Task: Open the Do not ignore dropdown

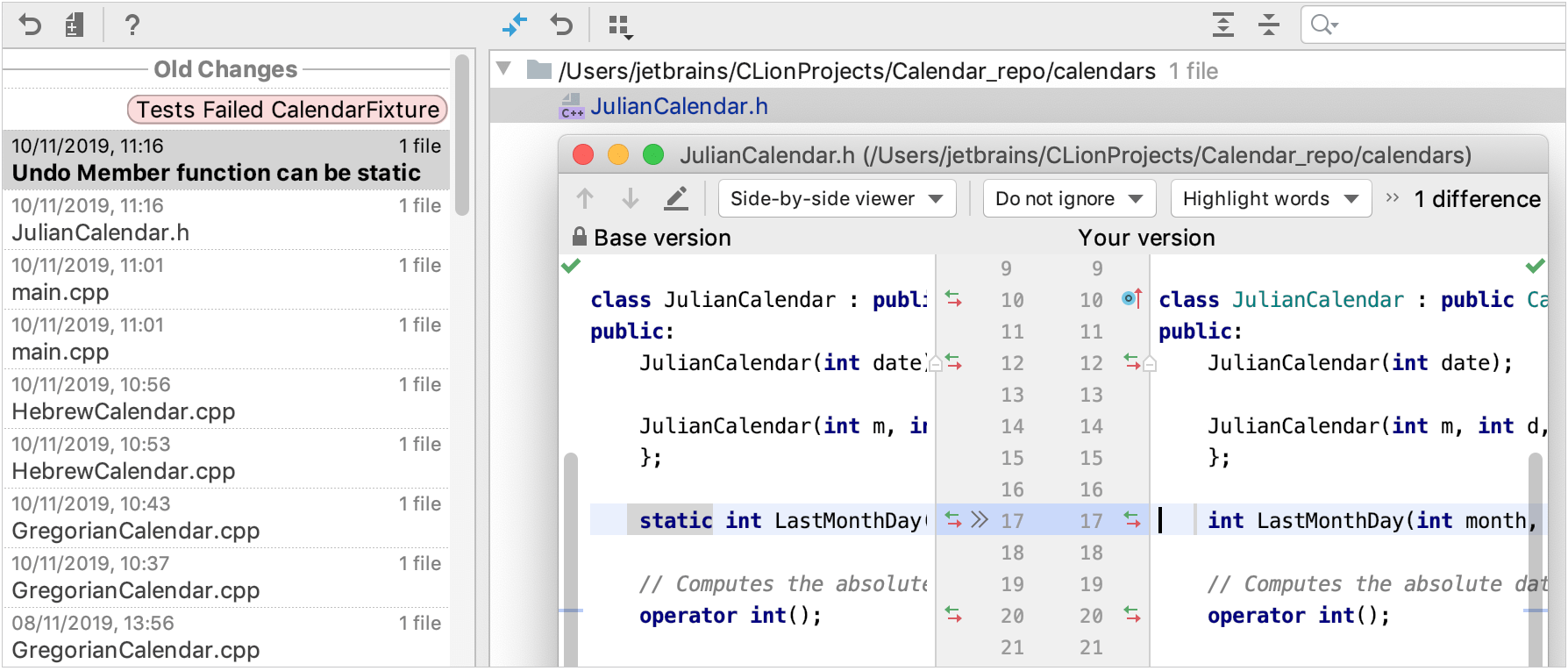Action: 1068,199
